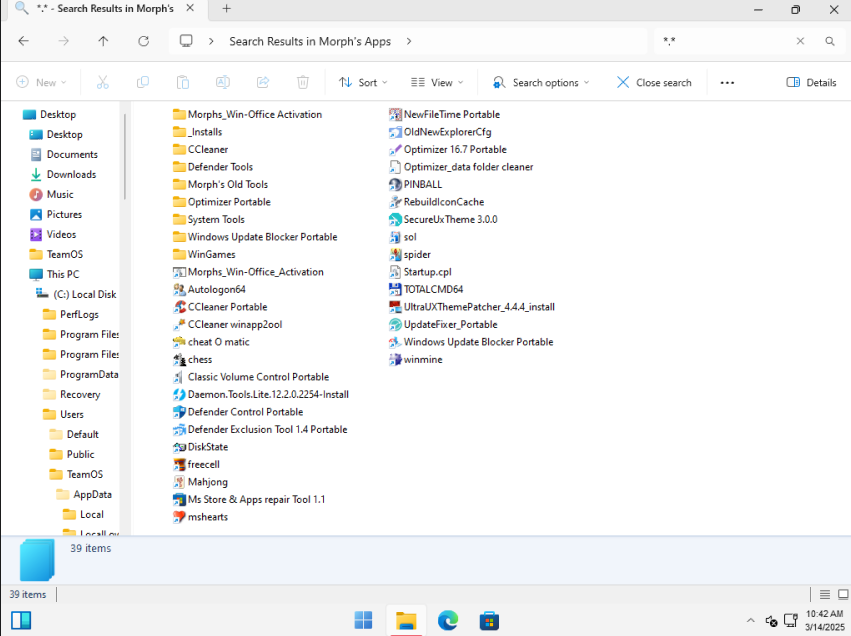Go forward with the right arrow

pyautogui.click(x=63, y=41)
